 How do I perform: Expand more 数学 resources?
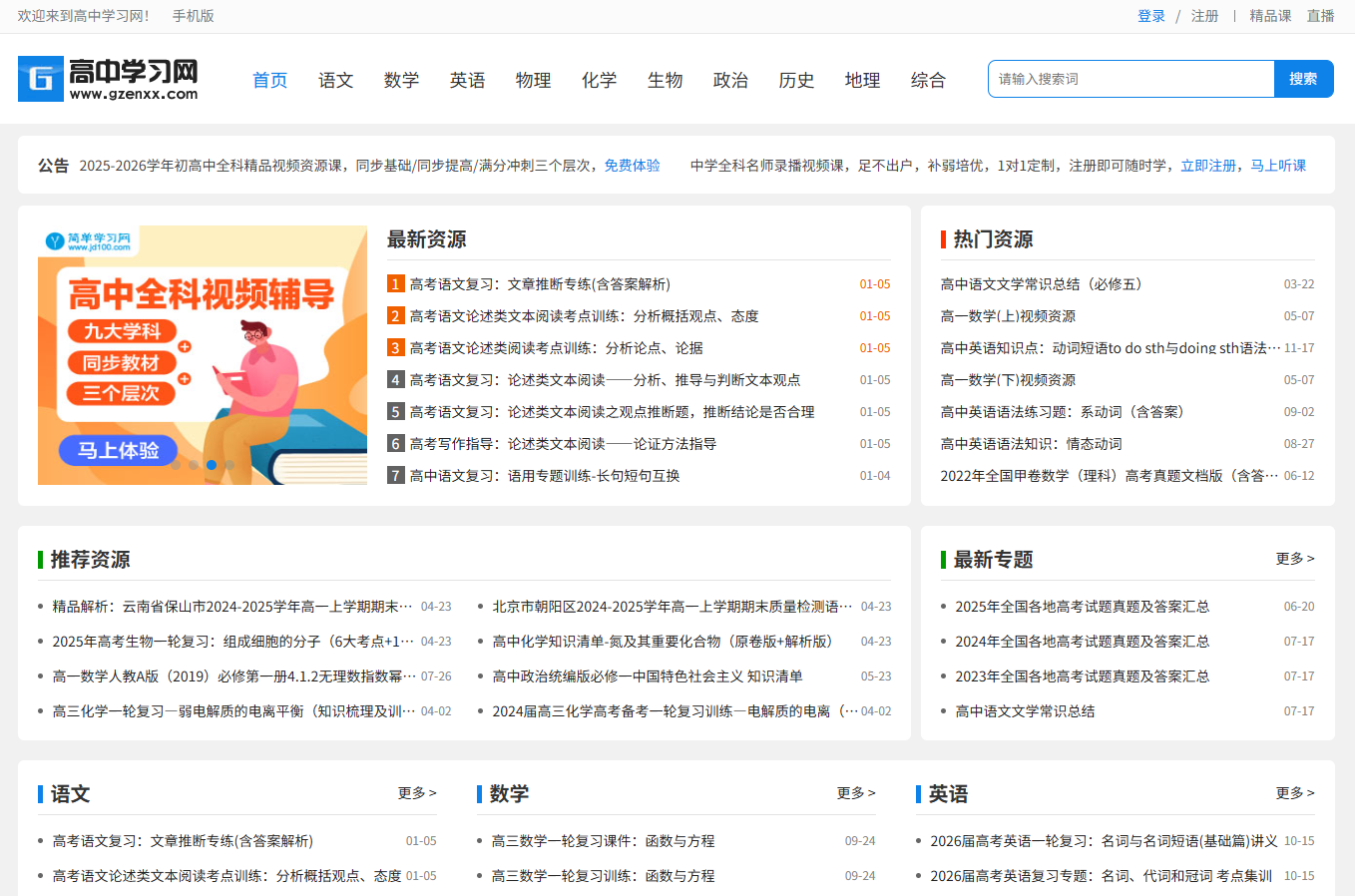tap(855, 793)
